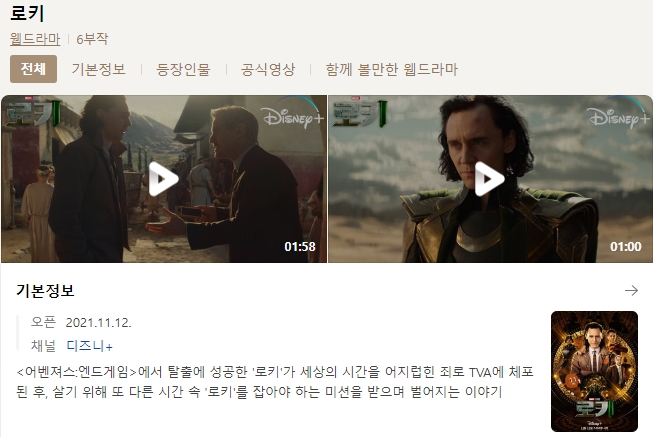The height and width of the screenshot is (437, 653).
Task: Click the 로키 title heading
Action: coord(27,13)
